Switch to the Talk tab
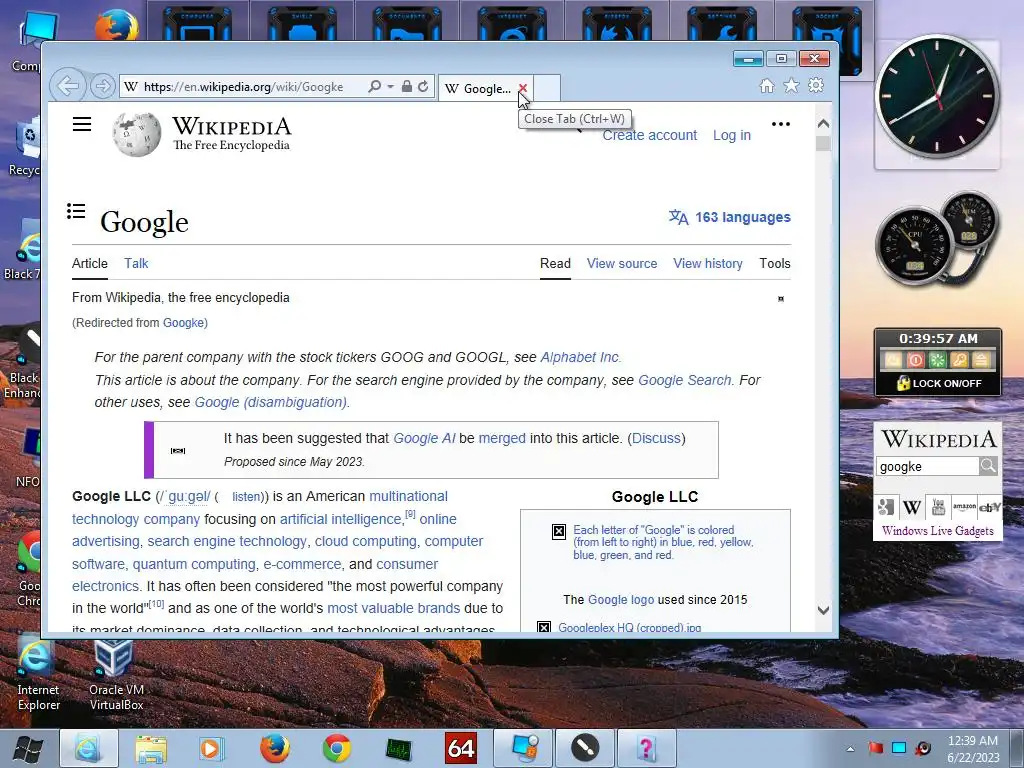The height and width of the screenshot is (768, 1024). tap(136, 263)
